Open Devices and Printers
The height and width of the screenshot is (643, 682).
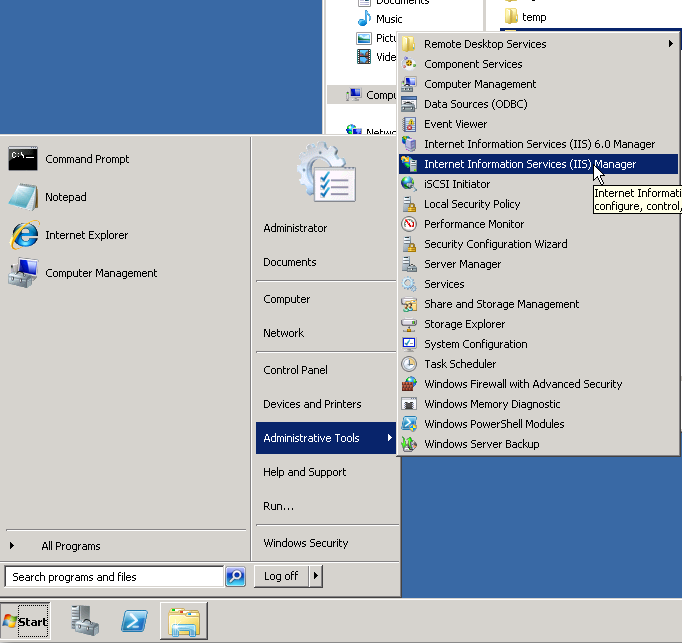pyautogui.click(x=312, y=404)
